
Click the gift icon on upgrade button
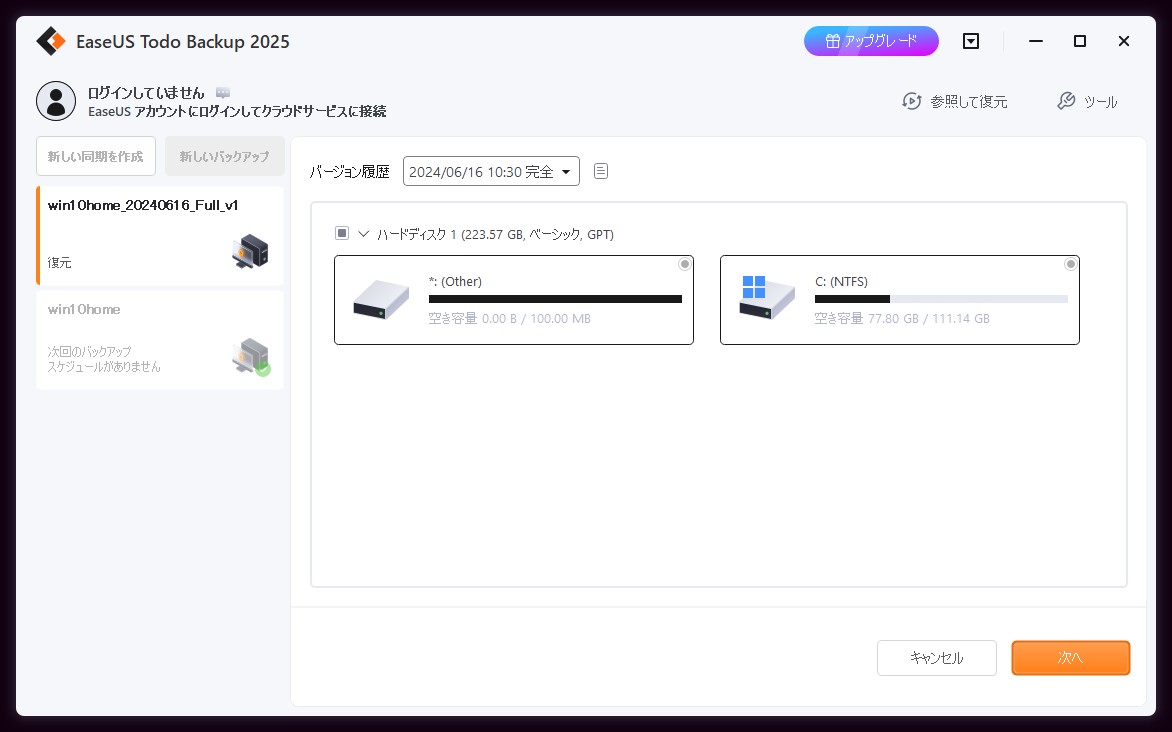833,41
